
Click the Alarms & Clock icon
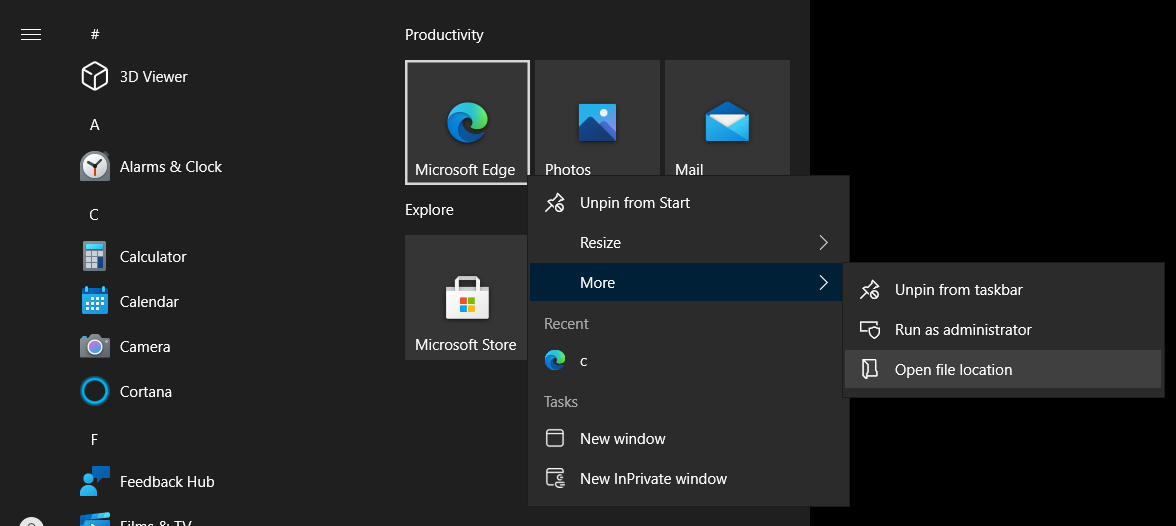pos(94,167)
